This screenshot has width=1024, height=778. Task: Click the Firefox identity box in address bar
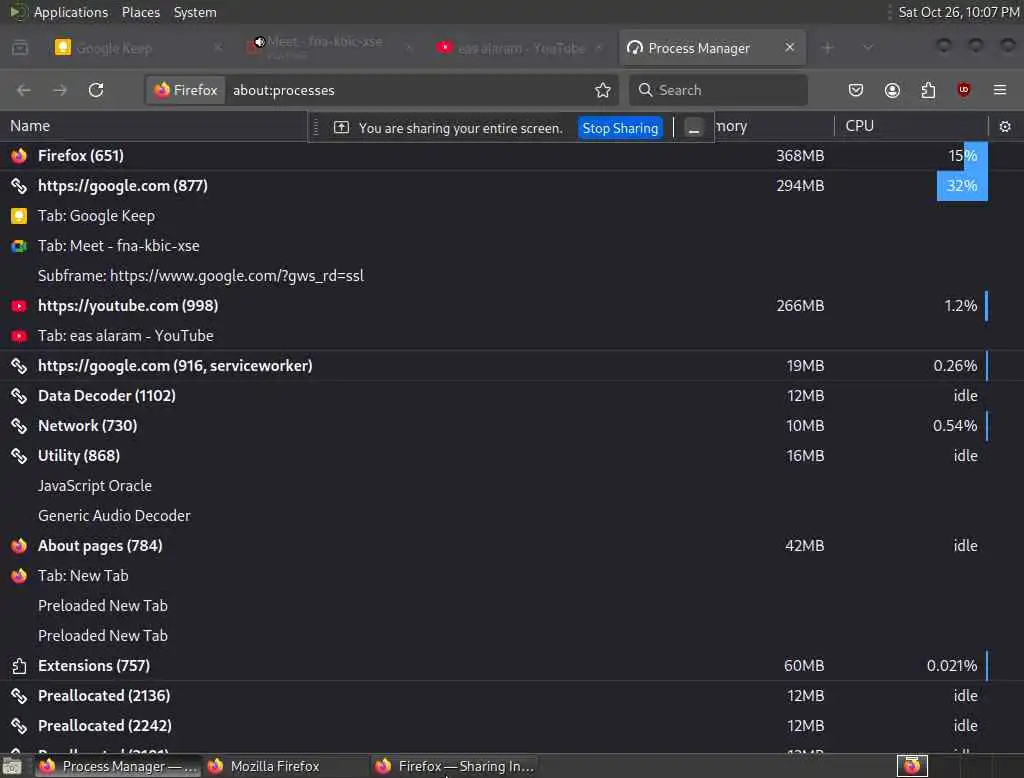[186, 90]
